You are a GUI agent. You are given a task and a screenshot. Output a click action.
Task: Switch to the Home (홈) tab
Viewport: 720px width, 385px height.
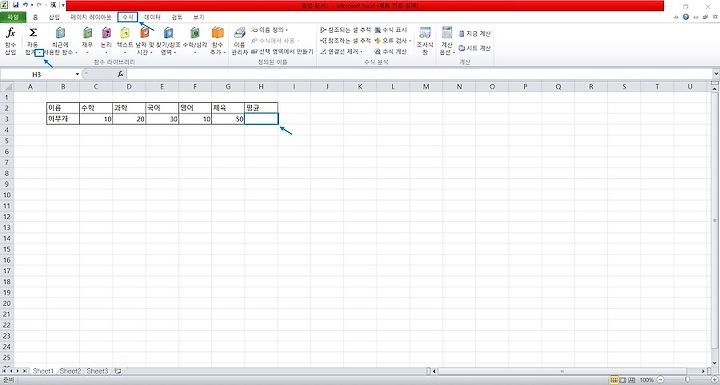click(x=35, y=17)
